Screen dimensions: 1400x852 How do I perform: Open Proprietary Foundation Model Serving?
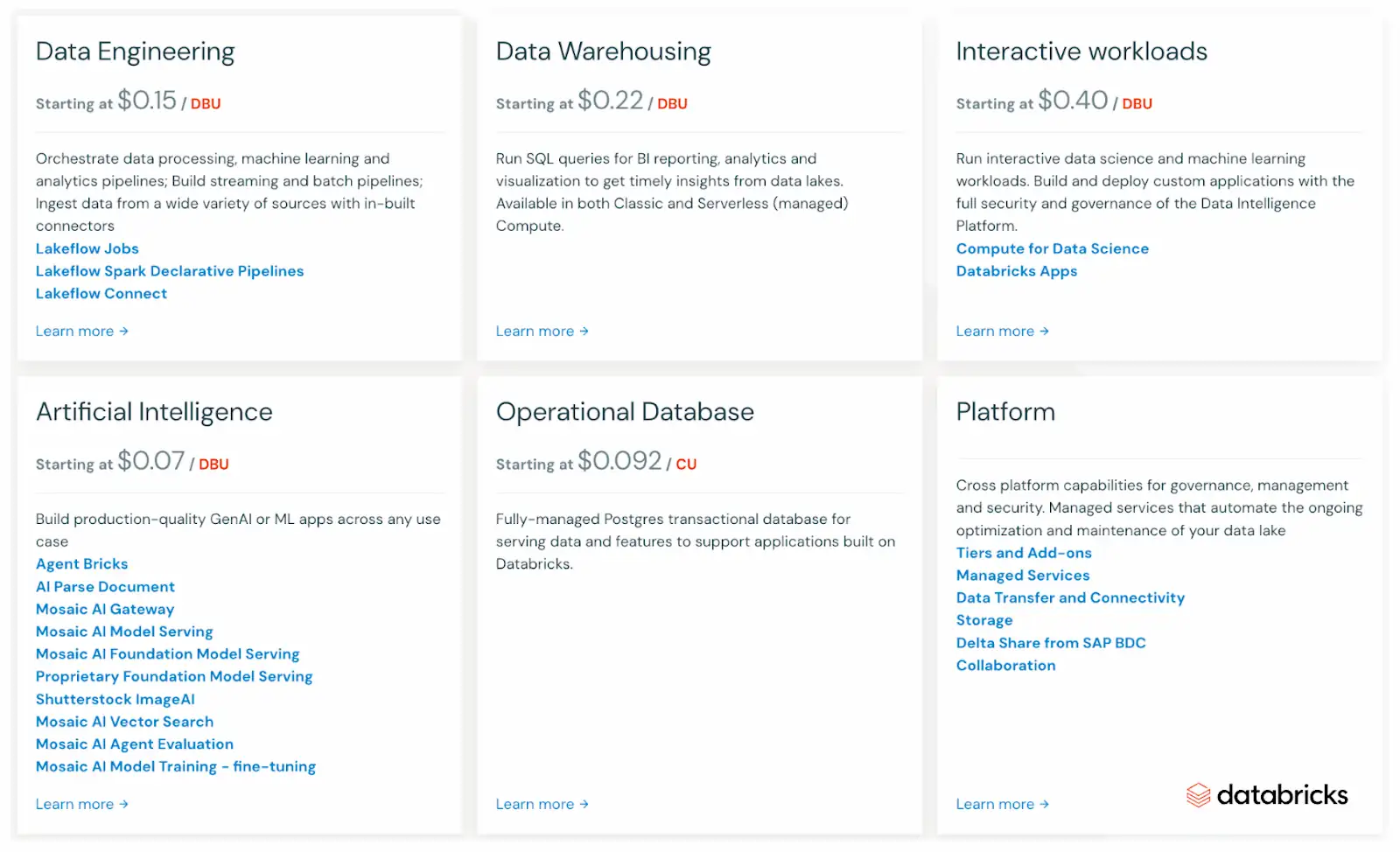[173, 676]
